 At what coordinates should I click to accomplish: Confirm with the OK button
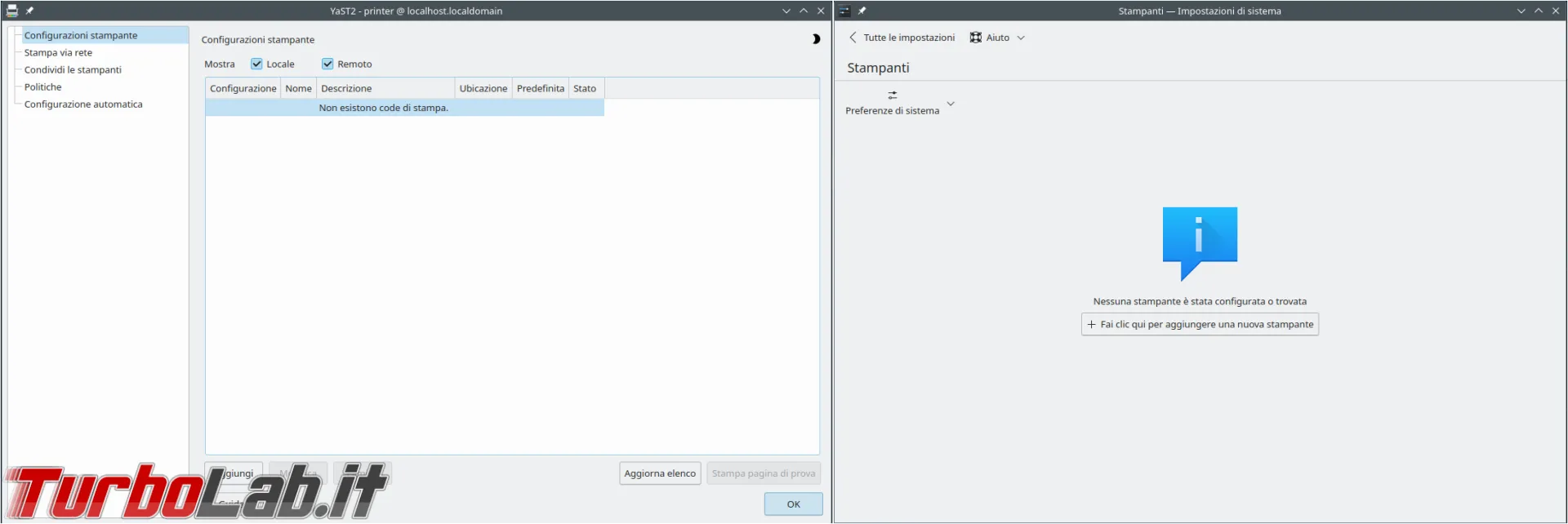pos(793,504)
